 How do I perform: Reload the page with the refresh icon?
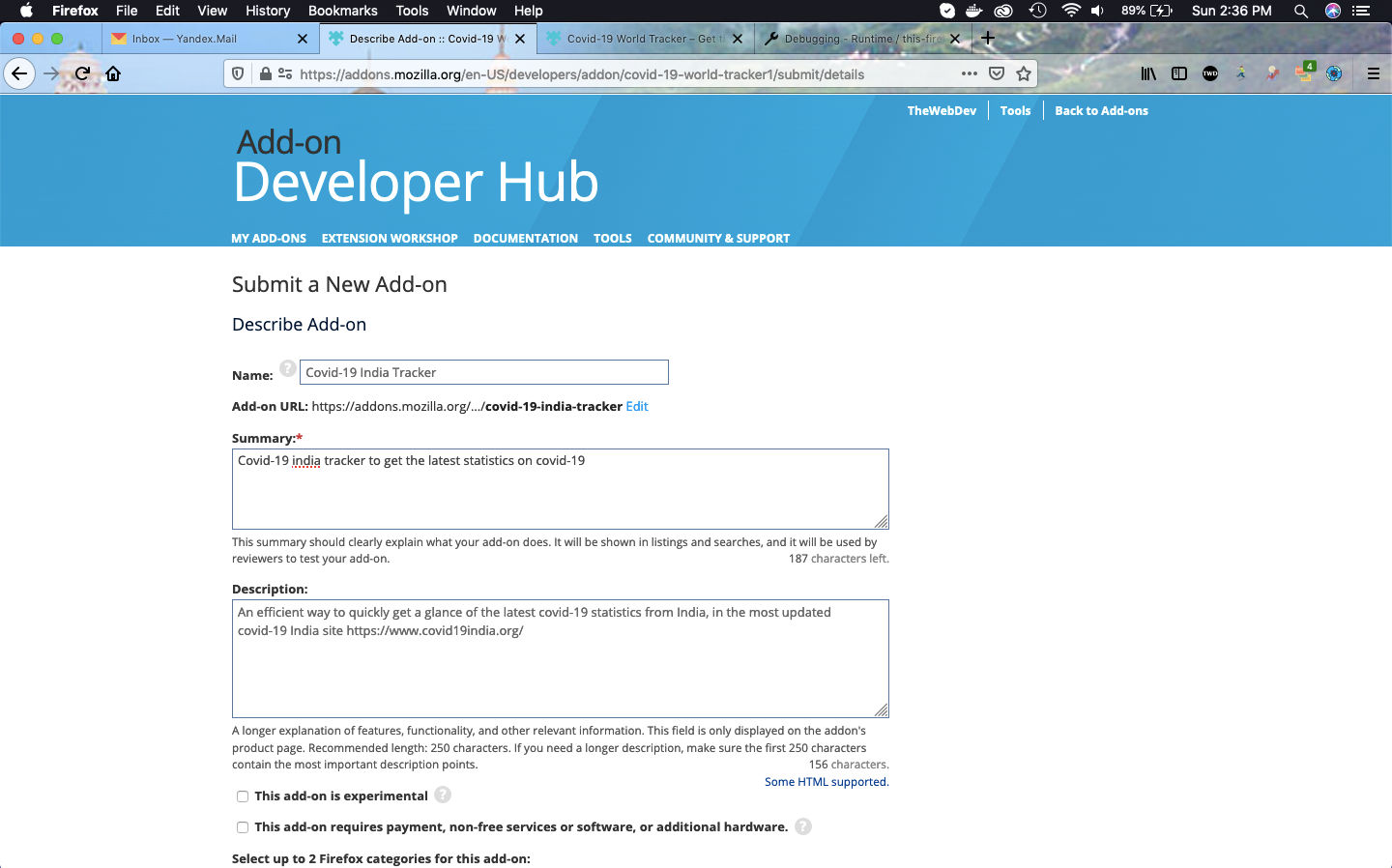click(x=82, y=73)
